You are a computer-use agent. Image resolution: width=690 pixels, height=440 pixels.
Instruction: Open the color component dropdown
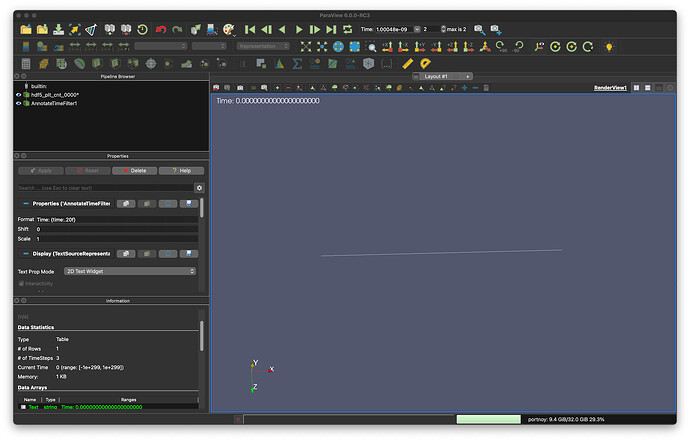tap(209, 46)
